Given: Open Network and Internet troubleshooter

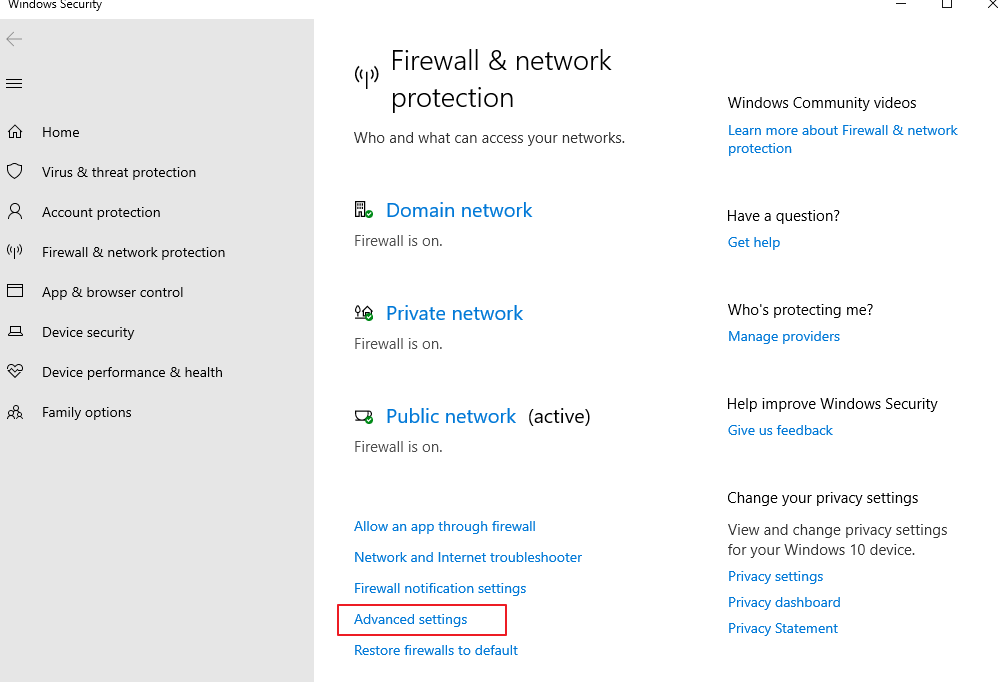Looking at the screenshot, I should tap(468, 558).
